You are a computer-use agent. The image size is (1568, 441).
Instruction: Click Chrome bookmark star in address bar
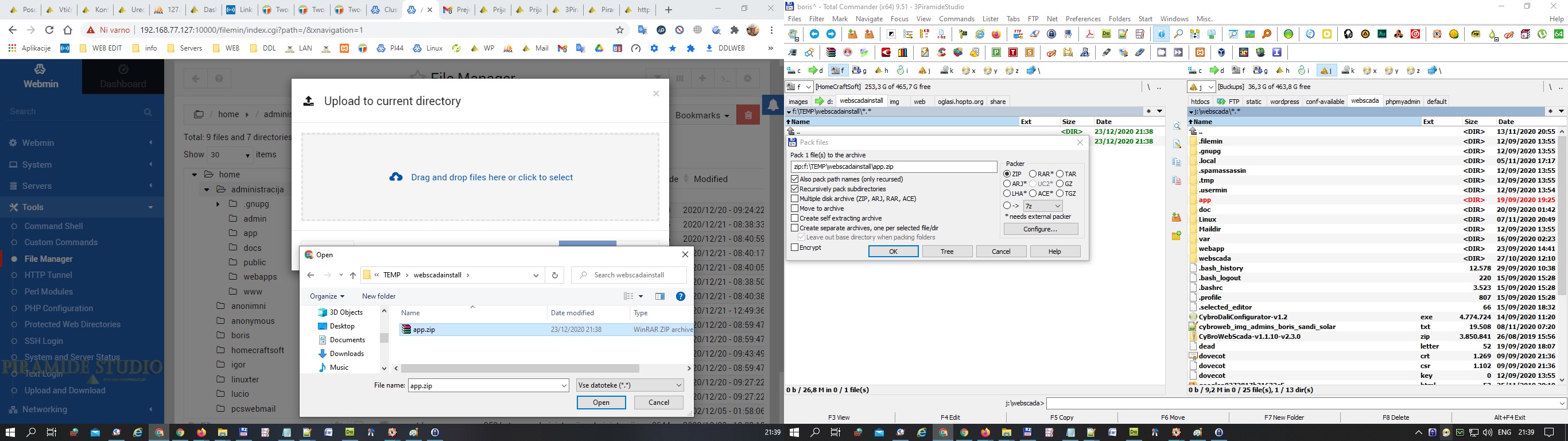pos(620,30)
